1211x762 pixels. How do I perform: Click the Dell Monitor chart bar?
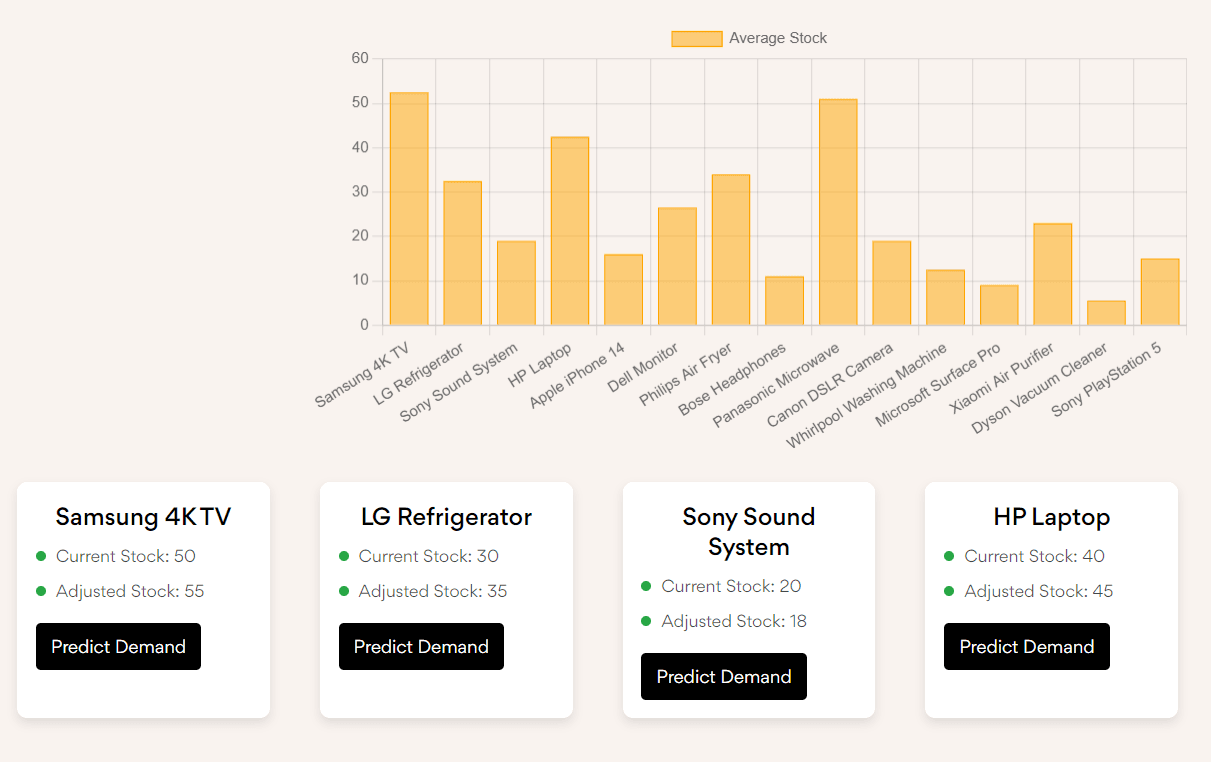(x=677, y=266)
